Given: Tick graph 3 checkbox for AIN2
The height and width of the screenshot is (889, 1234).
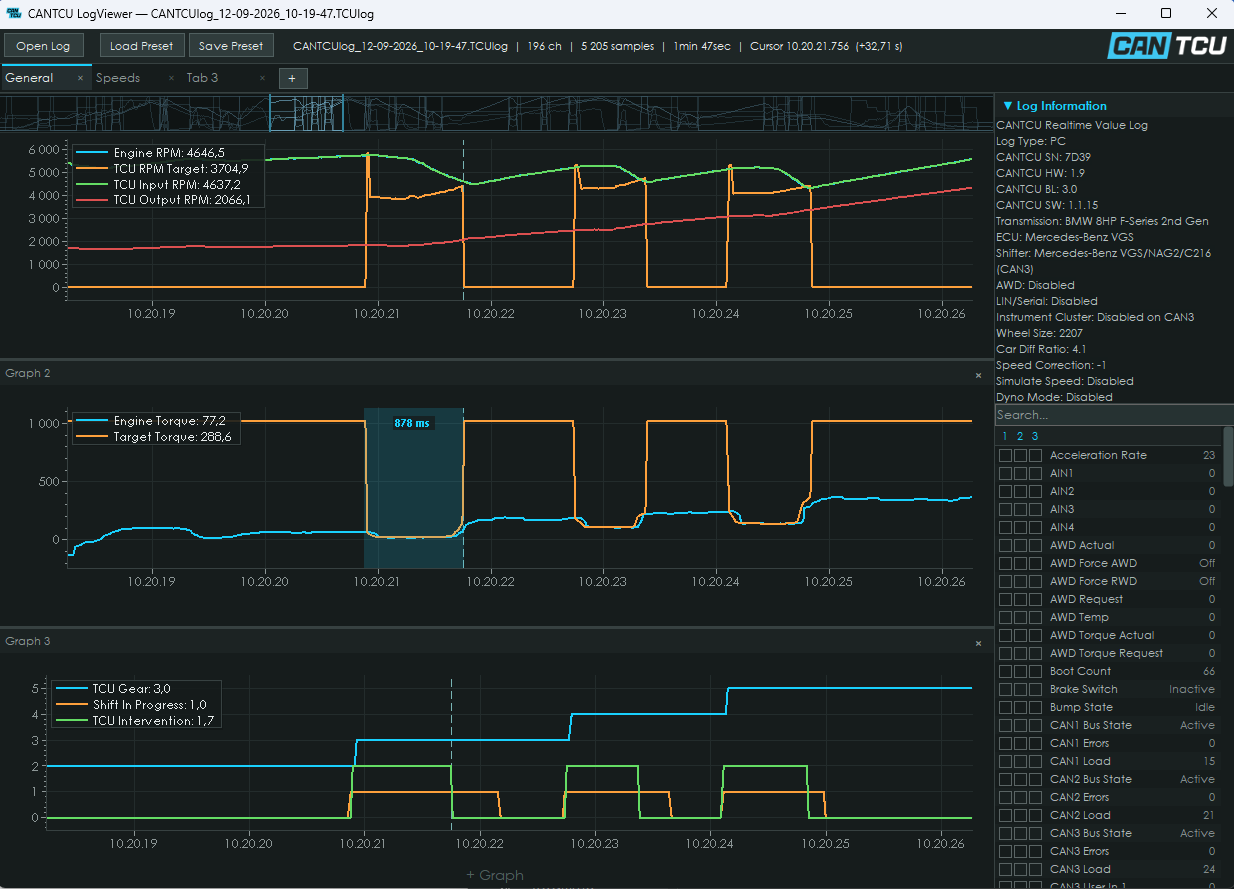Looking at the screenshot, I should [1034, 492].
